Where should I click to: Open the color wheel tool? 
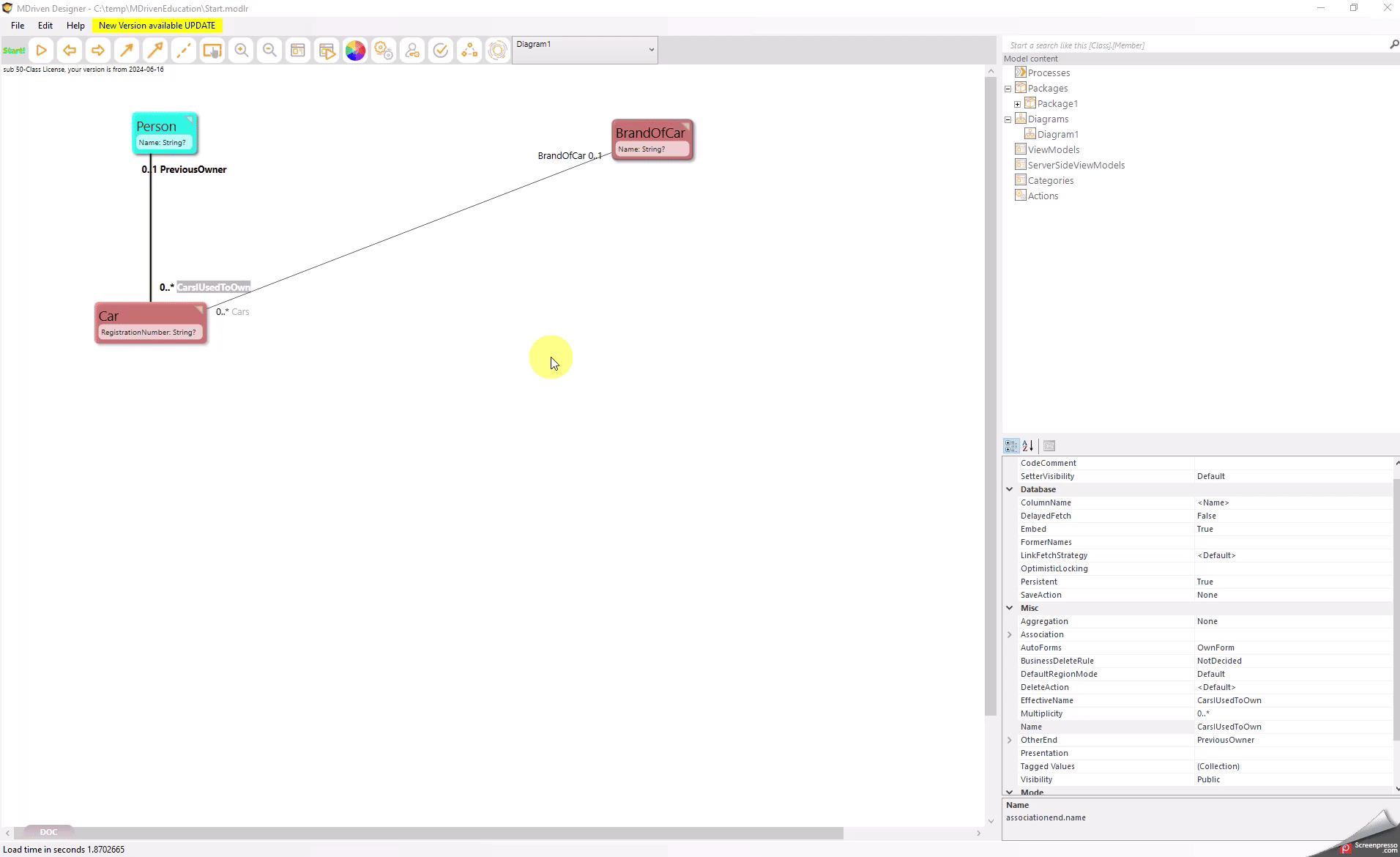[x=355, y=51]
